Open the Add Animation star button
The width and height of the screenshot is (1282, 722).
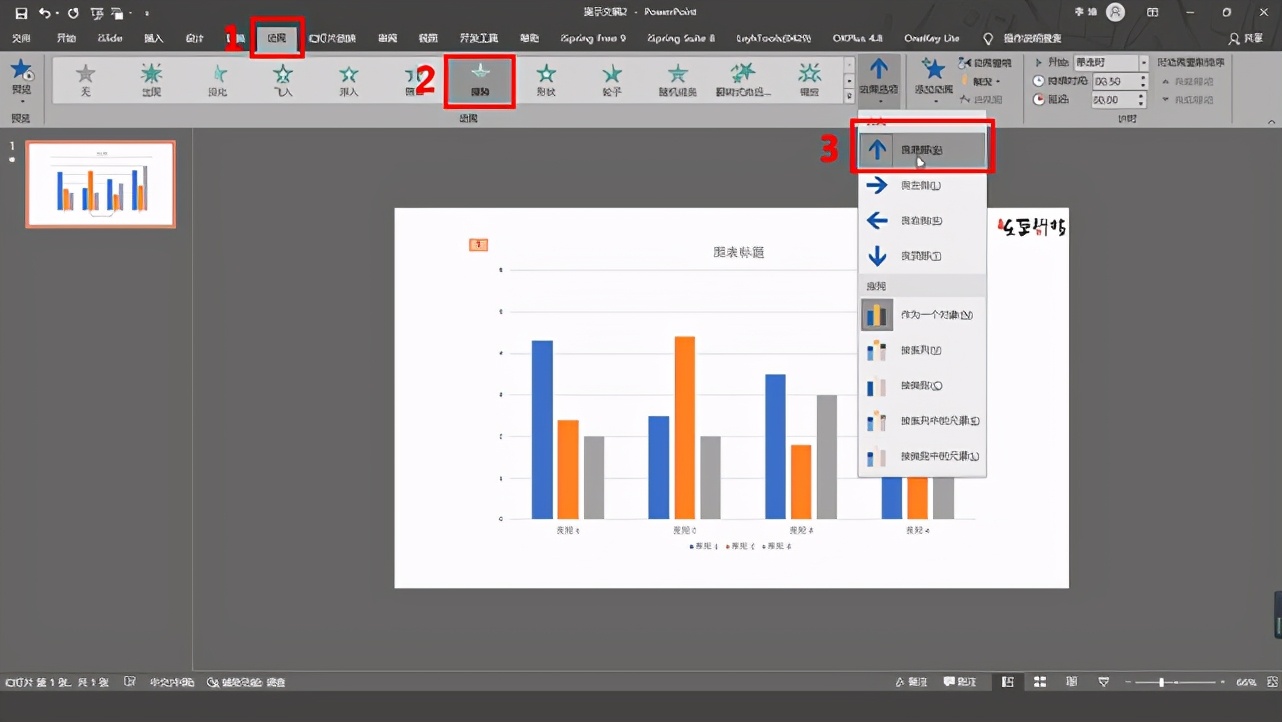click(933, 79)
